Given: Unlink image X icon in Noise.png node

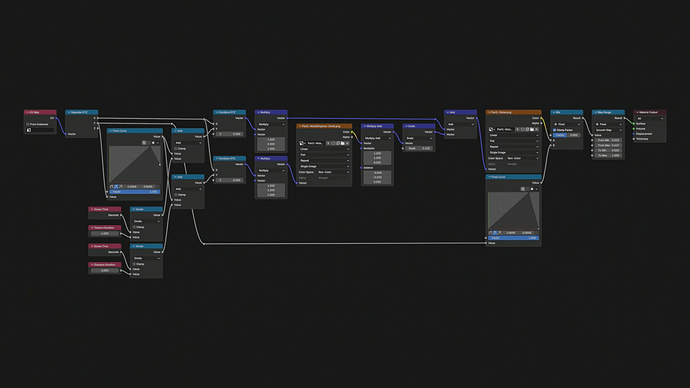Looking at the screenshot, I should point(537,129).
